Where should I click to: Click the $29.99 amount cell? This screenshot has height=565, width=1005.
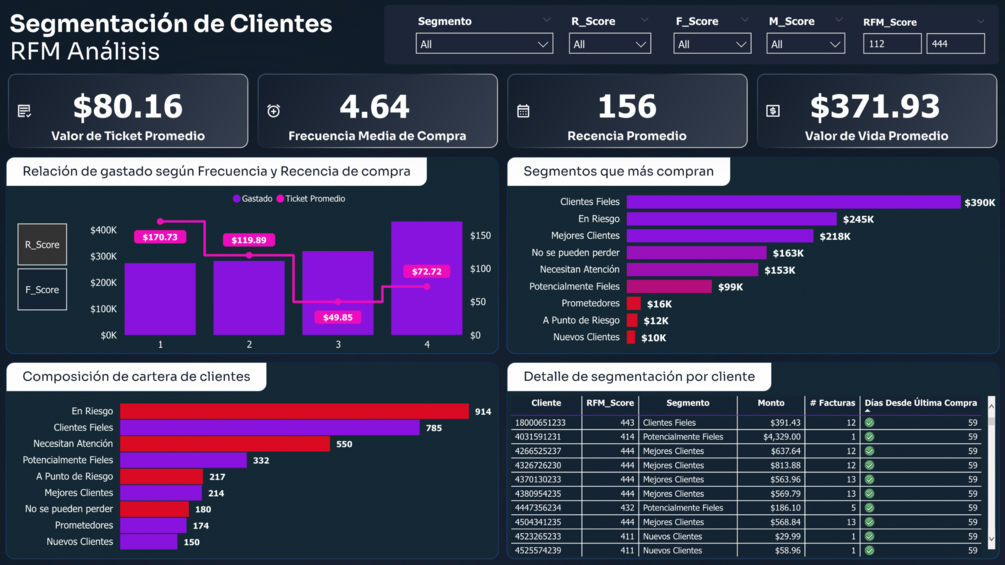click(x=788, y=537)
